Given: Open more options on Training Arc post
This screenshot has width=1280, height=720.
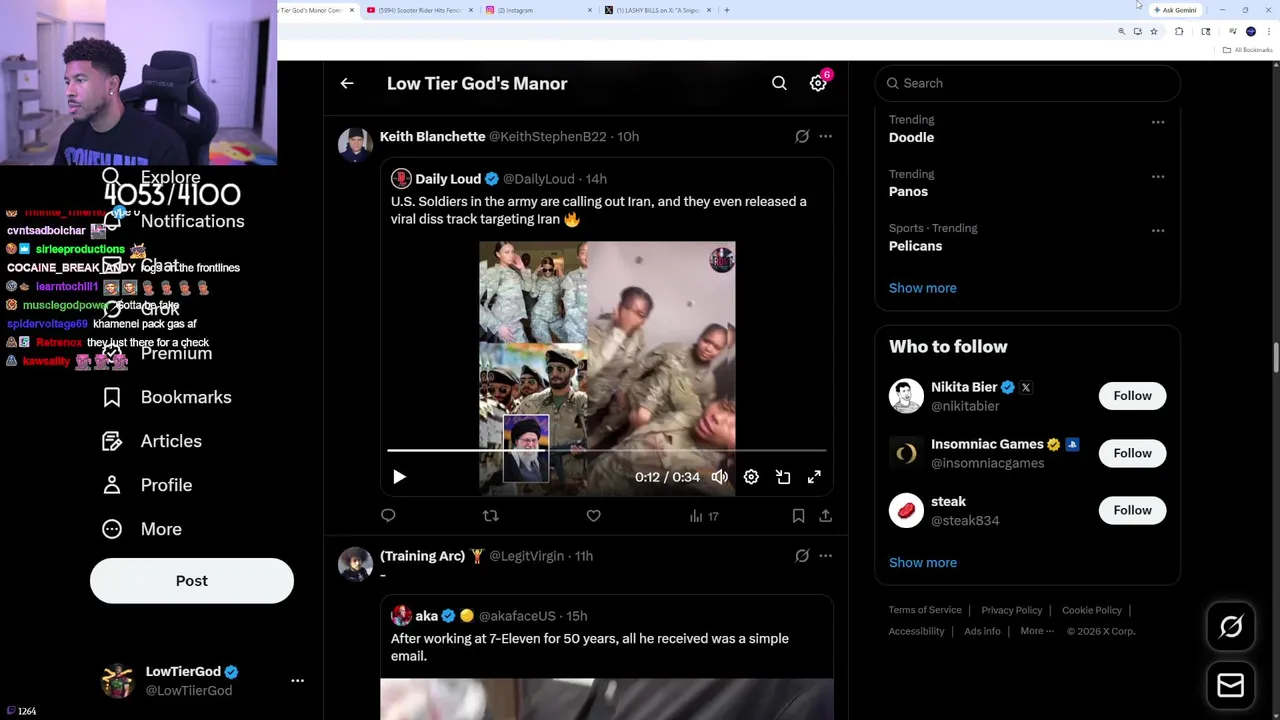Looking at the screenshot, I should click(x=825, y=556).
